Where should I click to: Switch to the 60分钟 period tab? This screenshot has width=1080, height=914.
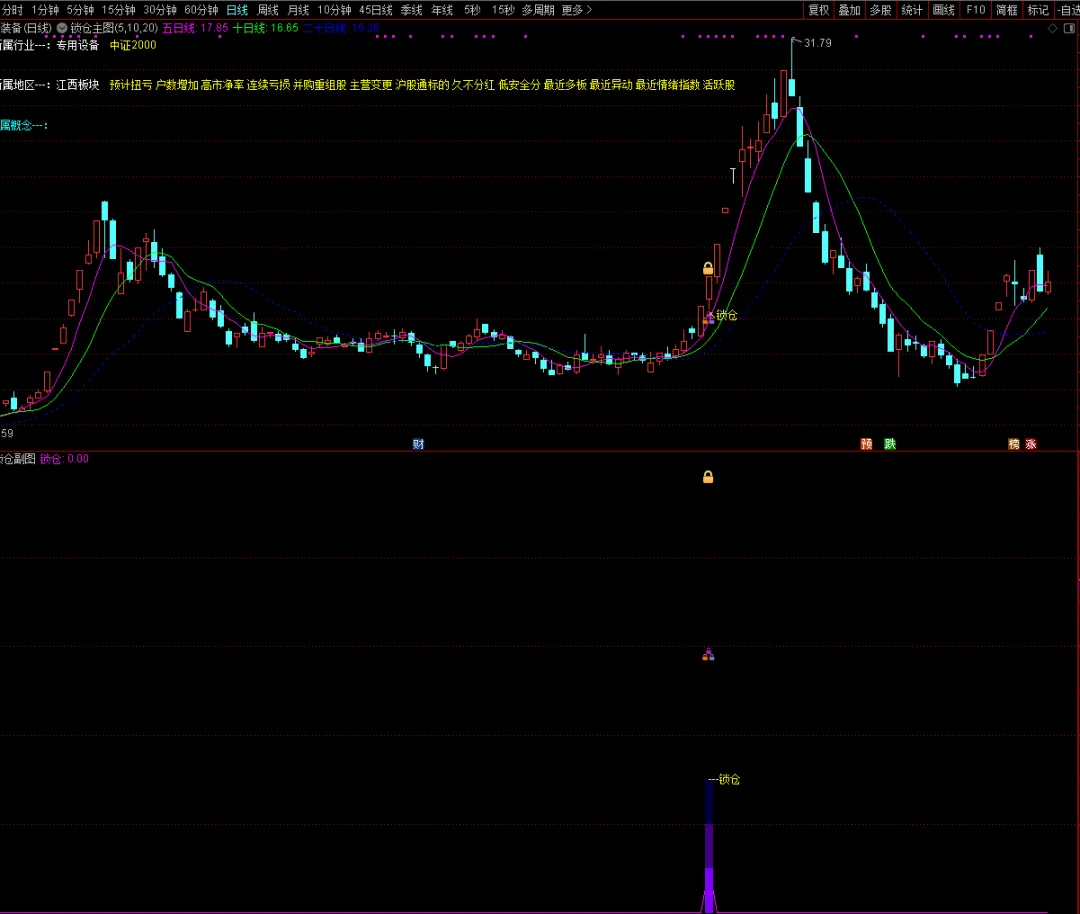click(x=201, y=10)
